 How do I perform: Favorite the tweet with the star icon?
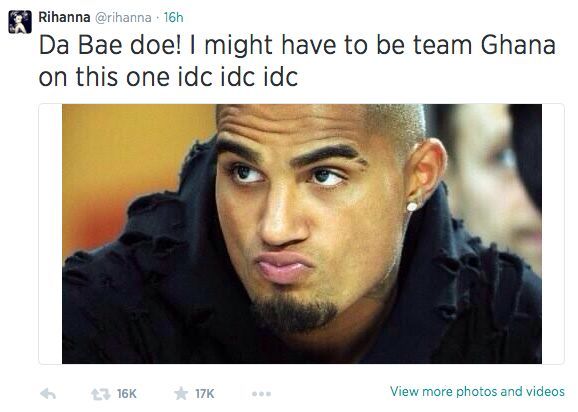(x=181, y=393)
